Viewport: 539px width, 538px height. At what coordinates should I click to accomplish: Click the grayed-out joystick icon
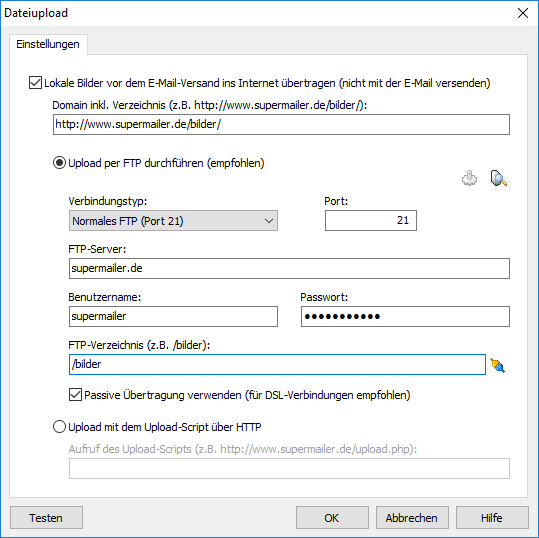tap(469, 178)
